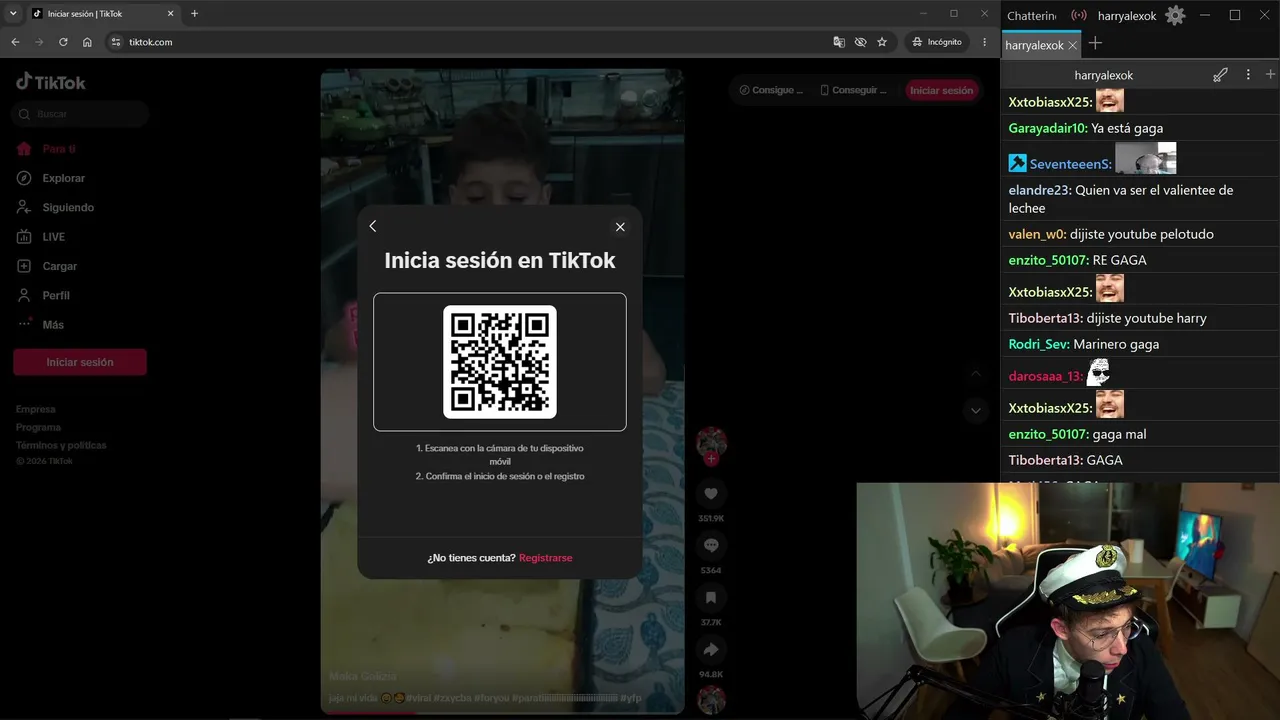
Task: Click the chat moderation mode icon
Action: coord(1220,75)
